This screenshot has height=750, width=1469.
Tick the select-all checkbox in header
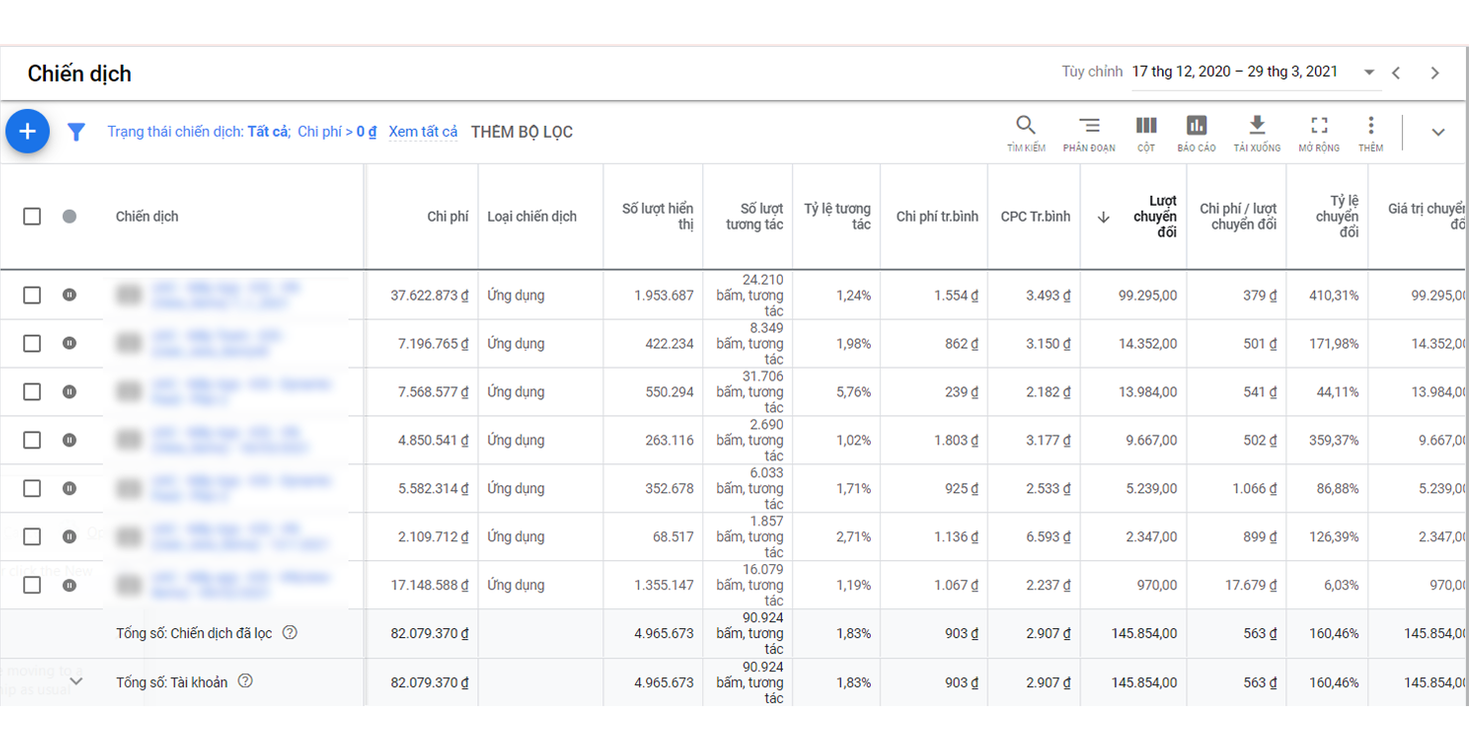(x=32, y=216)
